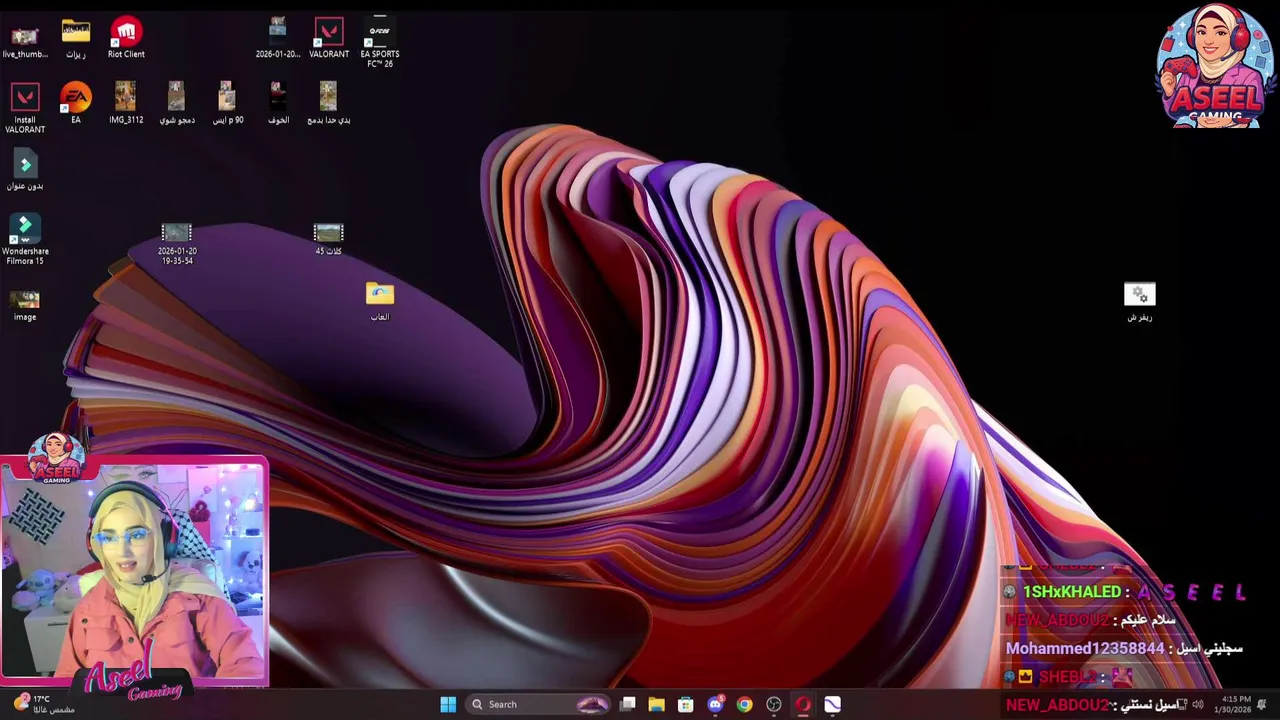Select the 2026-01-20 19-35-54 video clip

(x=177, y=244)
